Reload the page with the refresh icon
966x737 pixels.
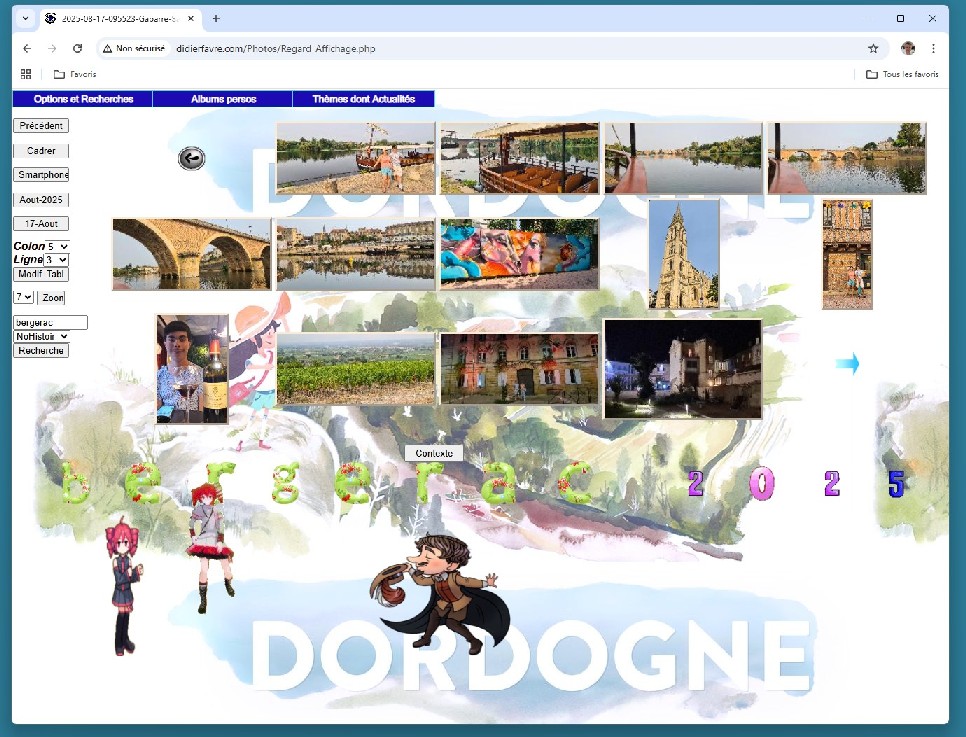click(x=77, y=47)
